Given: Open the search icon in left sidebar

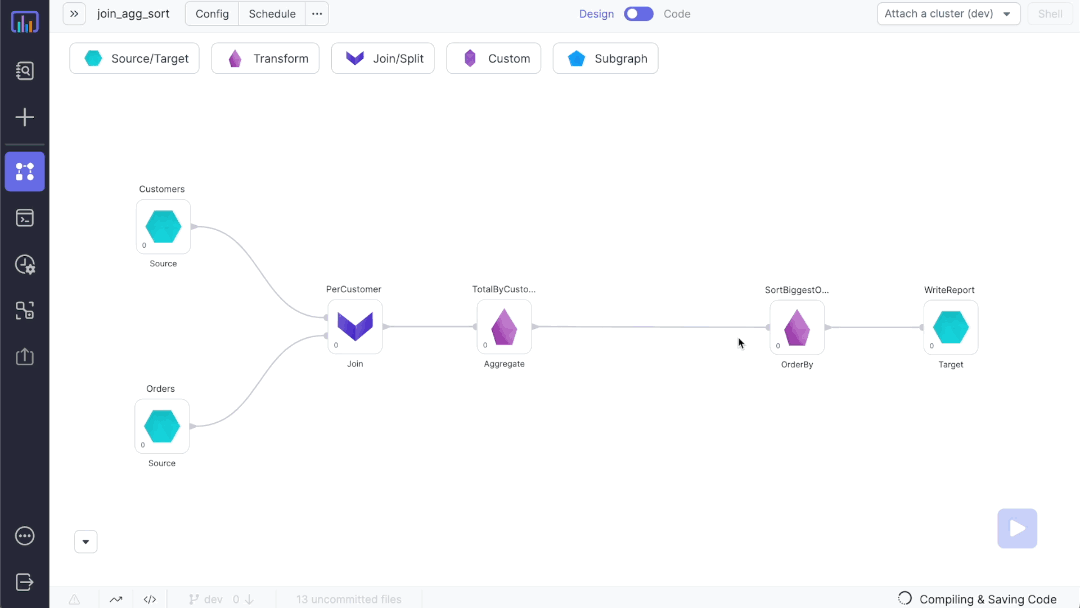Looking at the screenshot, I should pos(25,71).
